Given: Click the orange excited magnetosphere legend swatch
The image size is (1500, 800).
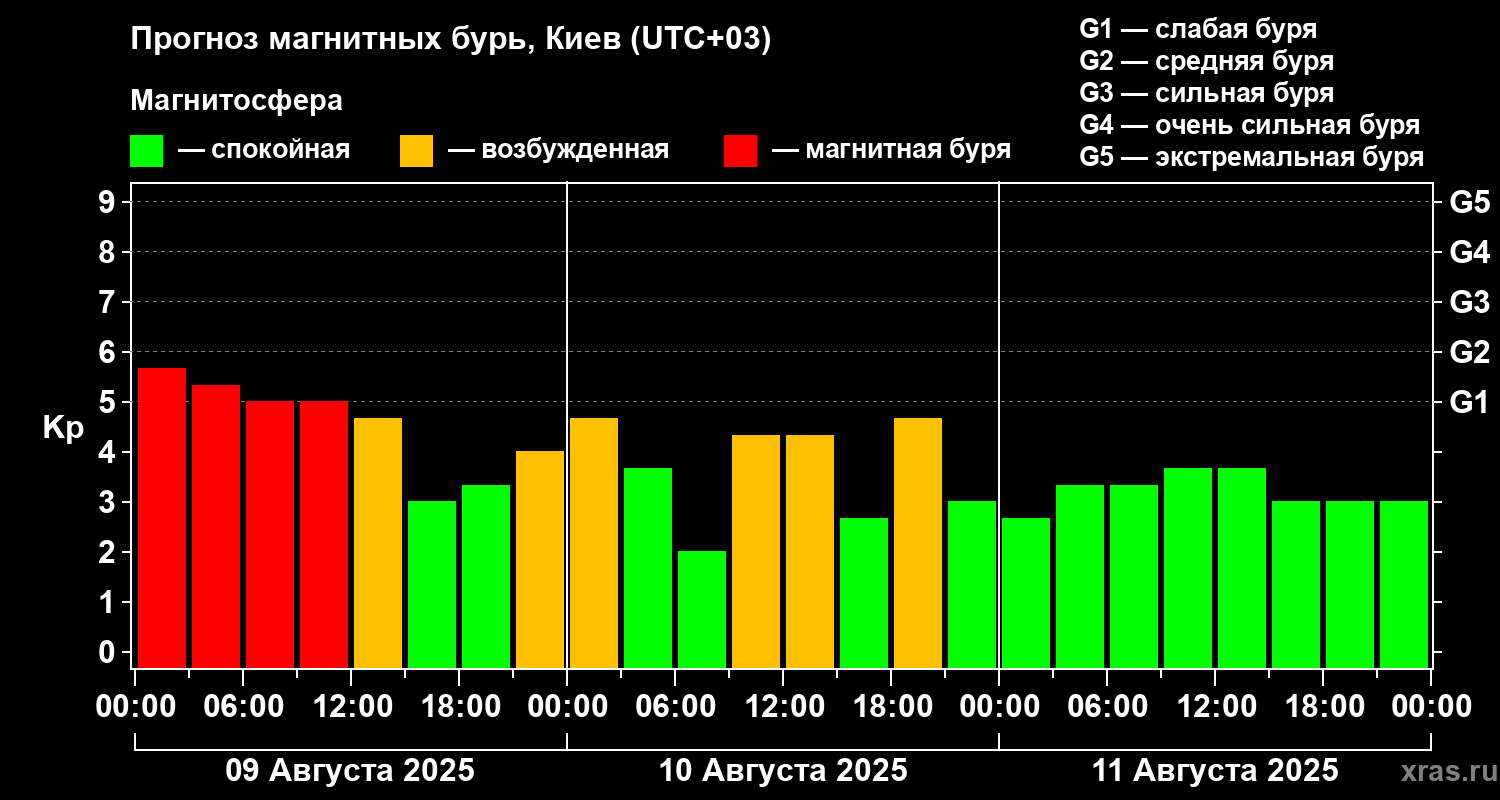Looking at the screenshot, I should point(416,151).
